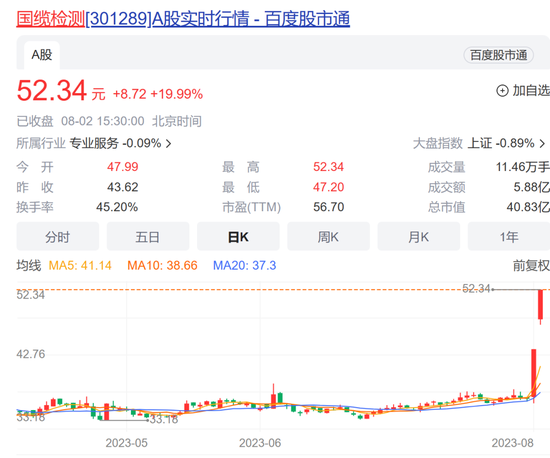Expand the 上证 index chevron
Image resolution: width=550 pixels, height=458 pixels.
pos(542,144)
